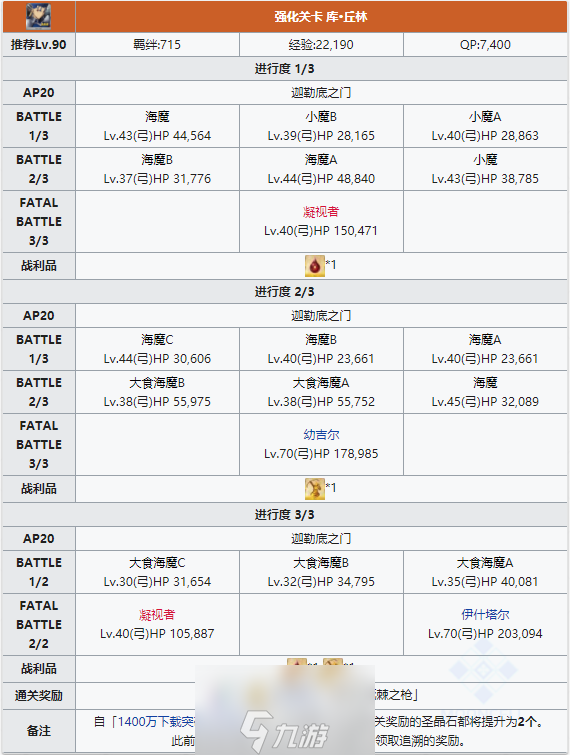570x755 pixels.
Task: Click the 海魔C Lv.44 enemy cell
Action: (157, 349)
